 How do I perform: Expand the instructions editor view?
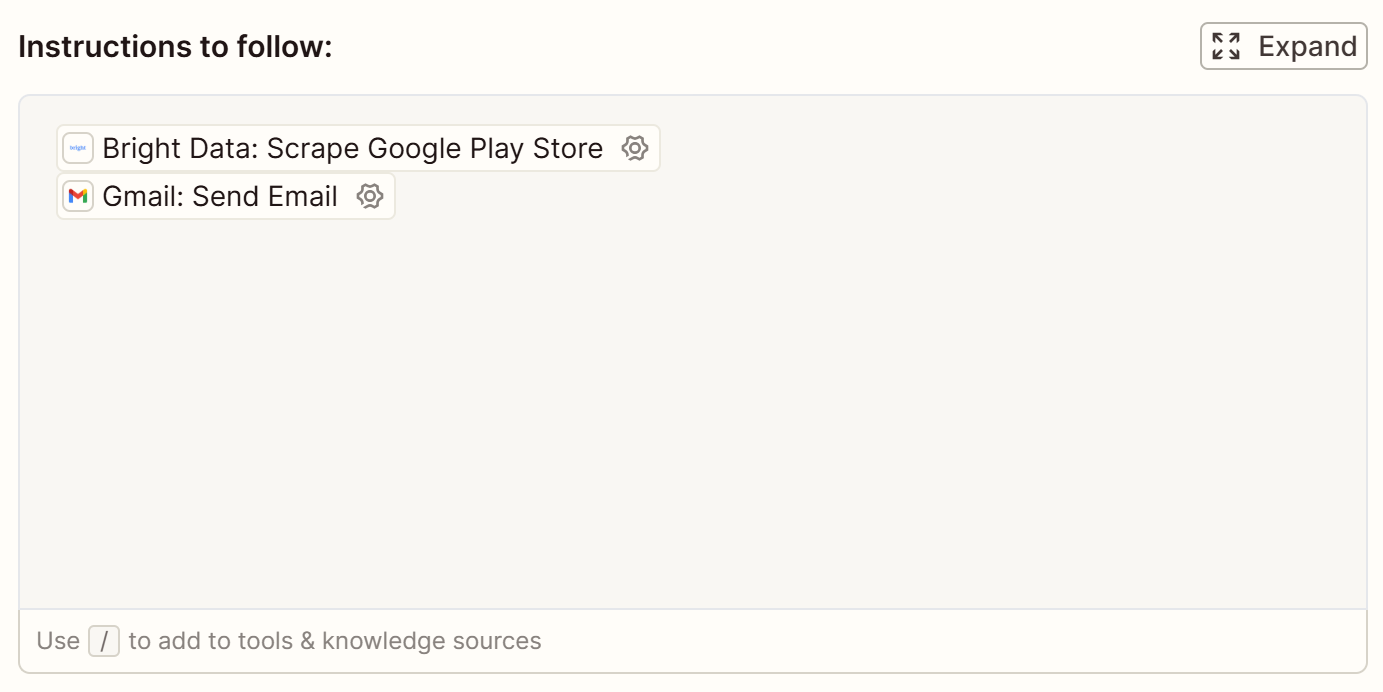(1284, 46)
